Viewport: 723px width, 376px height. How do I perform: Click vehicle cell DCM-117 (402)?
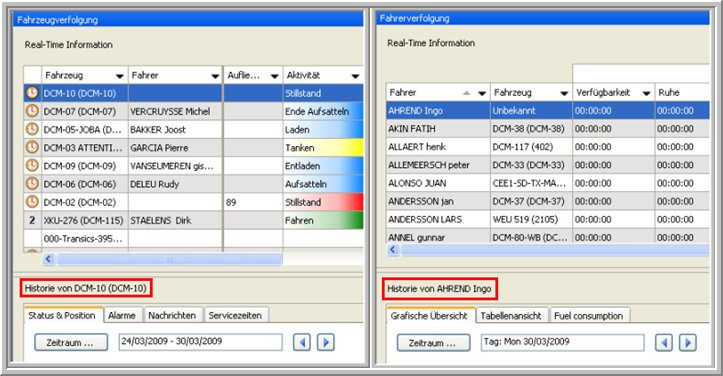[x=531, y=147]
